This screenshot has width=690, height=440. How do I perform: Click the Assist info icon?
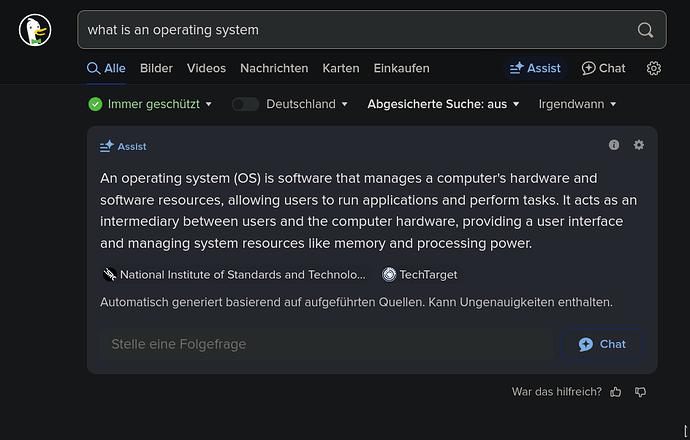(x=614, y=145)
